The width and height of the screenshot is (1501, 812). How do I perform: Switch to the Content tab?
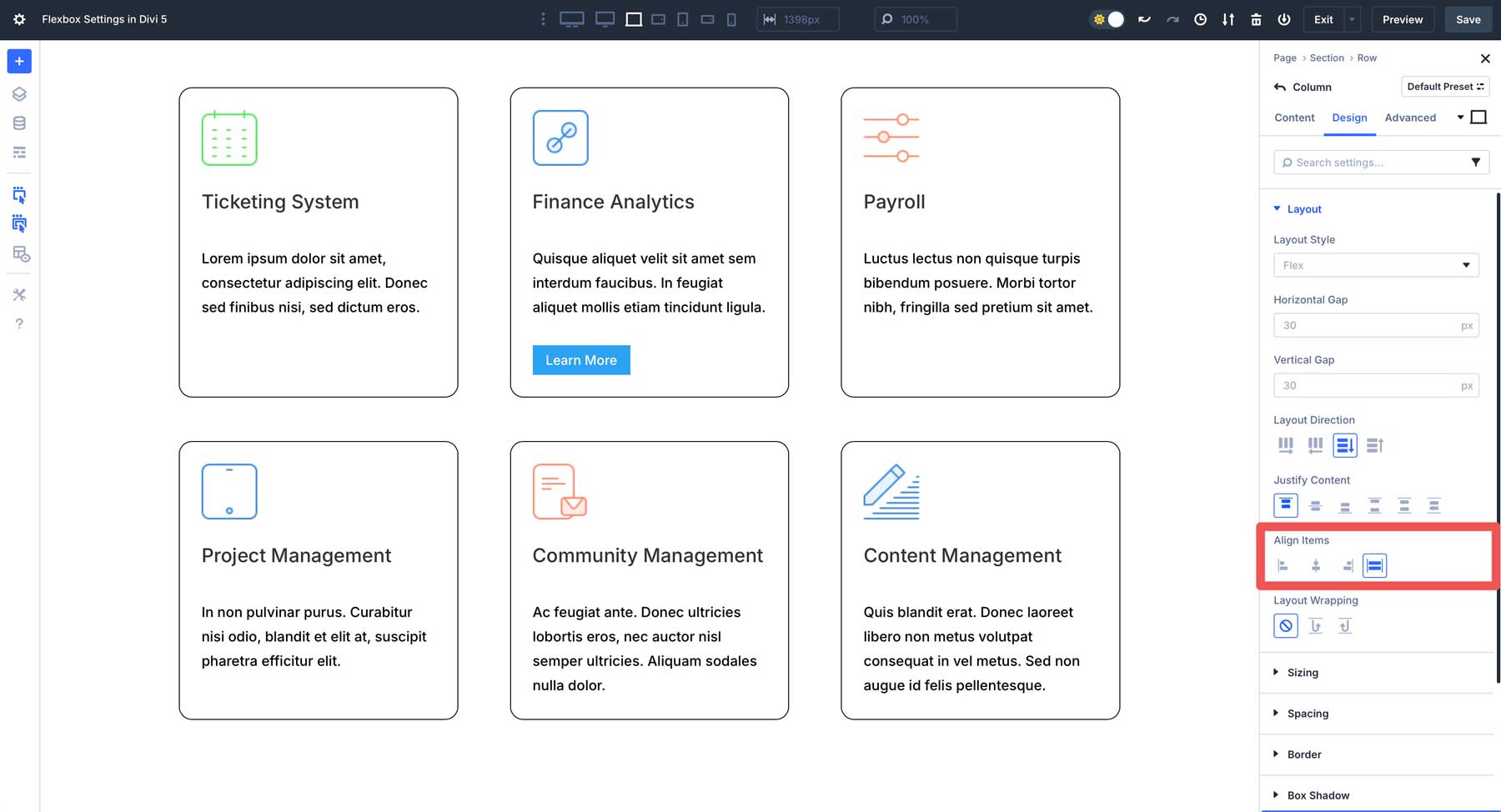1294,118
